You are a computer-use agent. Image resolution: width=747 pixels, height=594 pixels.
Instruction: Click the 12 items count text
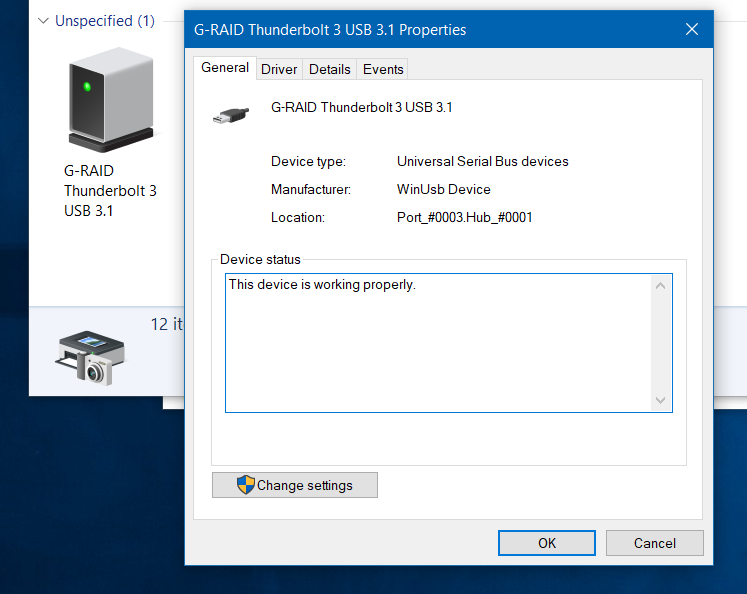point(167,324)
